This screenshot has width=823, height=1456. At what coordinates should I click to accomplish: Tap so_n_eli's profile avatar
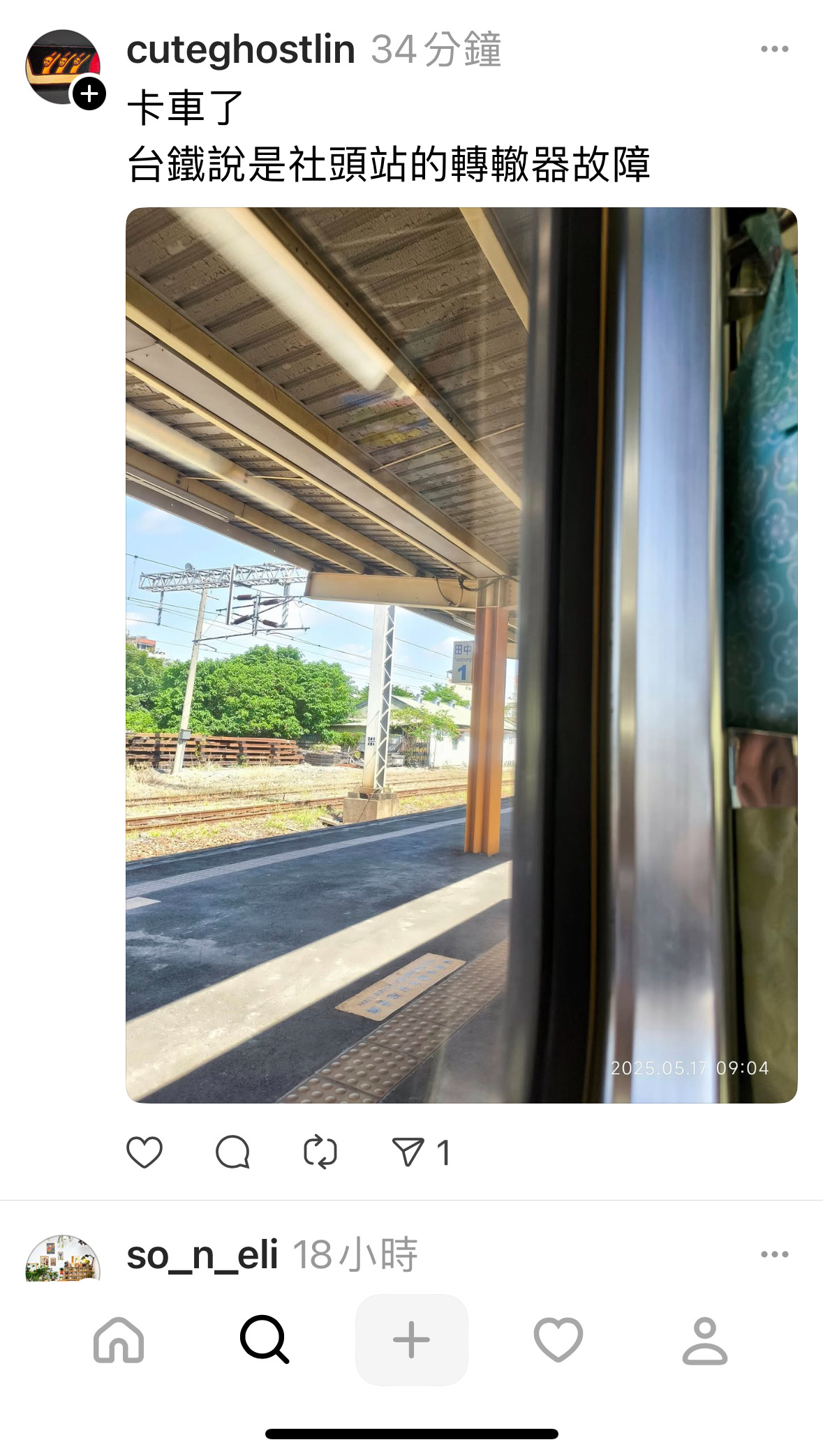[x=63, y=1258]
